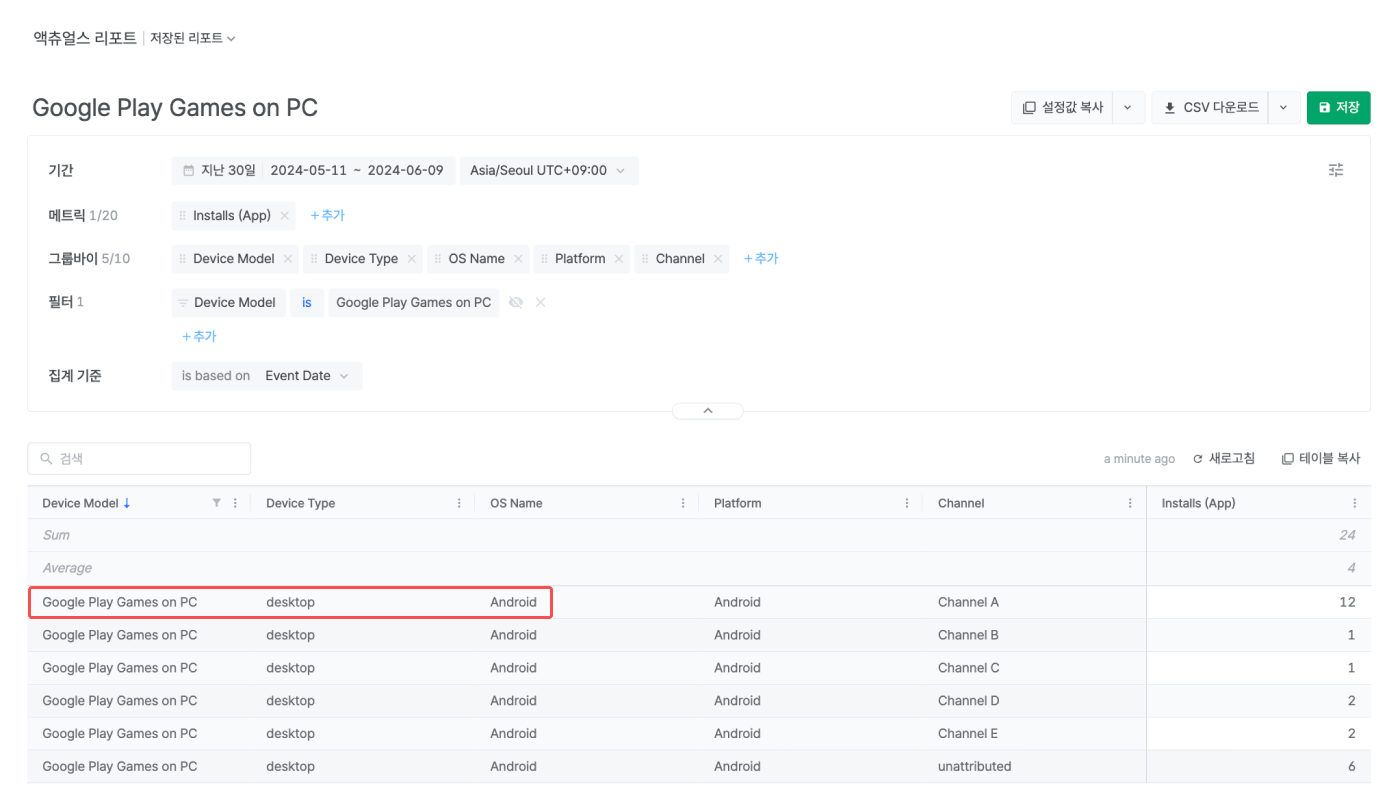1400x800 pixels.
Task: Toggle sort arrow on Device Model column
Action: [127, 503]
